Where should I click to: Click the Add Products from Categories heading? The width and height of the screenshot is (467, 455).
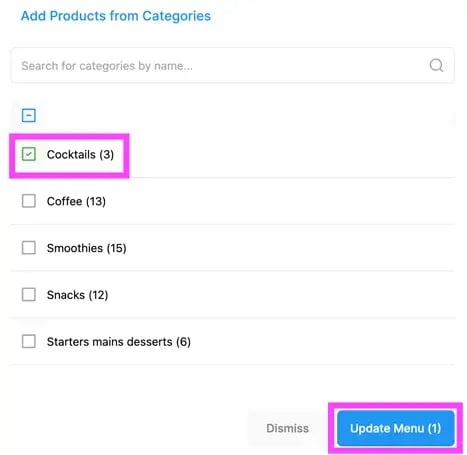point(116,16)
